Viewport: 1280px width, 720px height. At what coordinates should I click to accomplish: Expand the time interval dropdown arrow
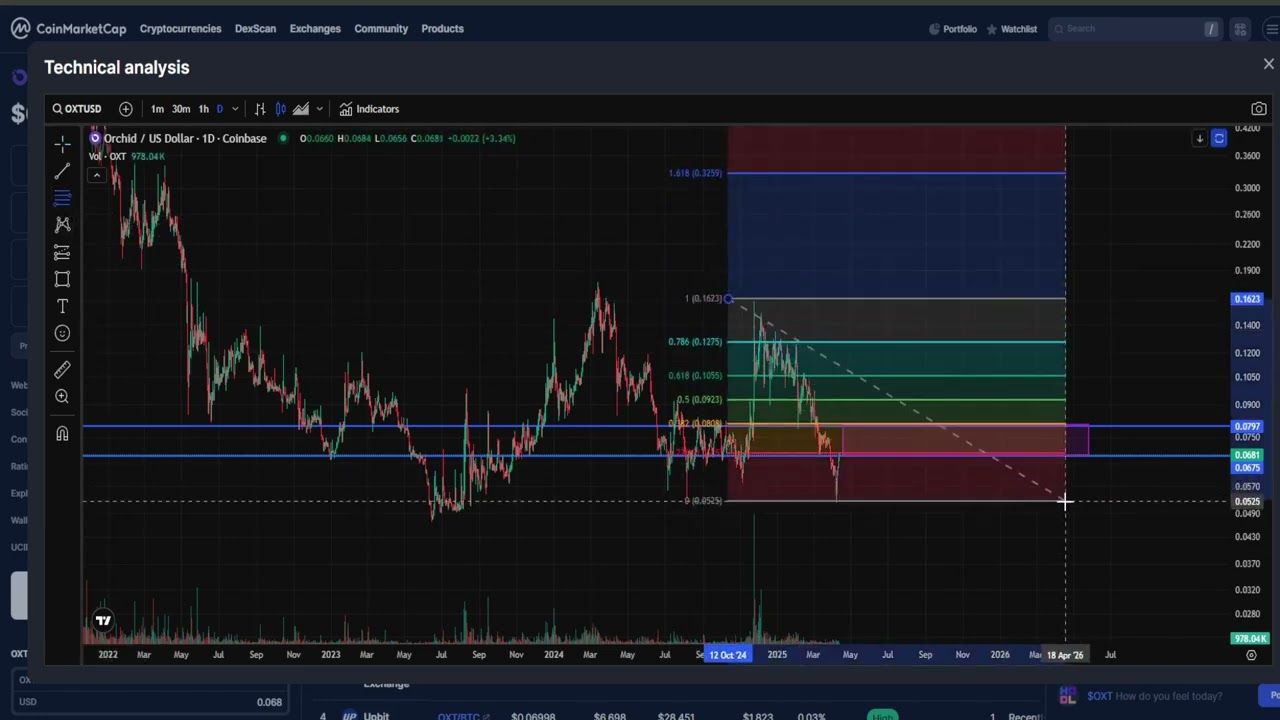(x=235, y=109)
